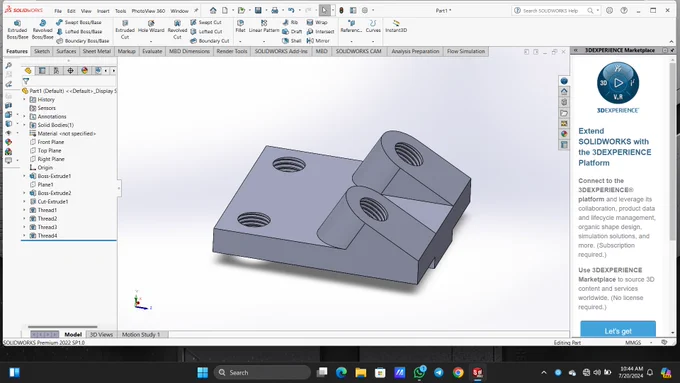Expand the Thread1 feature node
Viewport: 680px width, 383px height.
24,210
